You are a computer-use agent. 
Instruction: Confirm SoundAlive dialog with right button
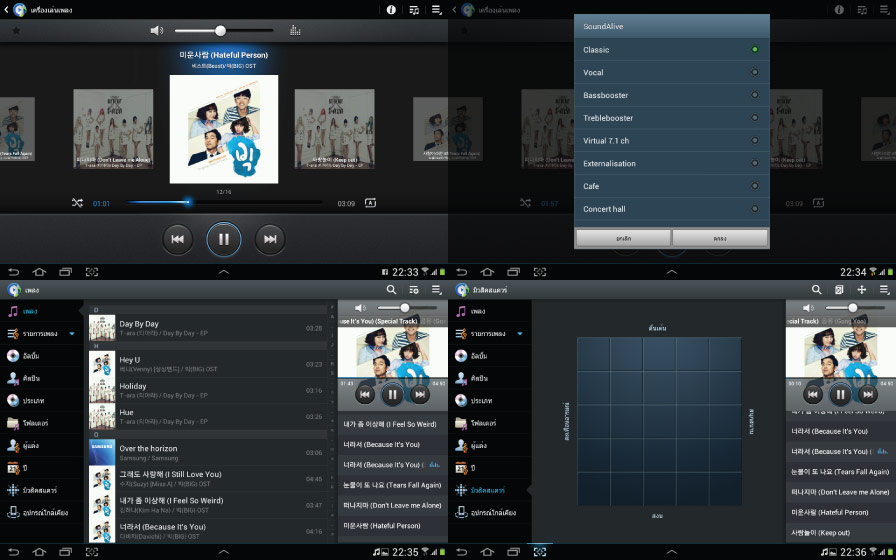click(x=720, y=238)
